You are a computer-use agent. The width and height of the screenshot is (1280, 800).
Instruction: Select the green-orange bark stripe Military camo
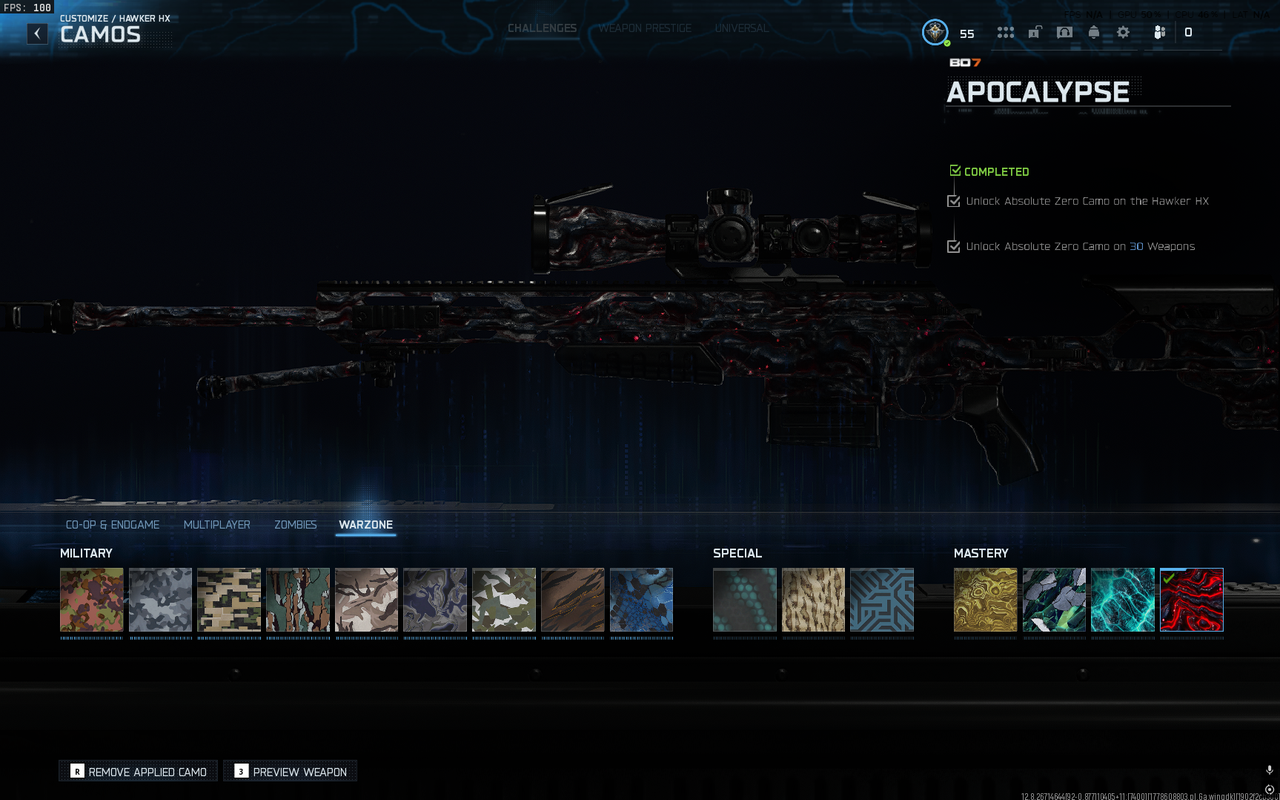pos(298,600)
